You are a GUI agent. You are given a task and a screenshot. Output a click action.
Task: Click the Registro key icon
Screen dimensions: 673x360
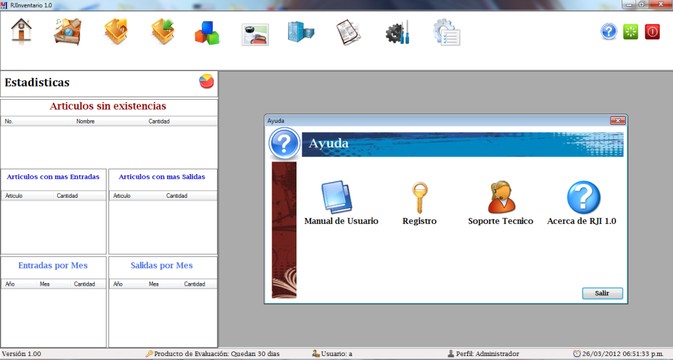tap(419, 198)
